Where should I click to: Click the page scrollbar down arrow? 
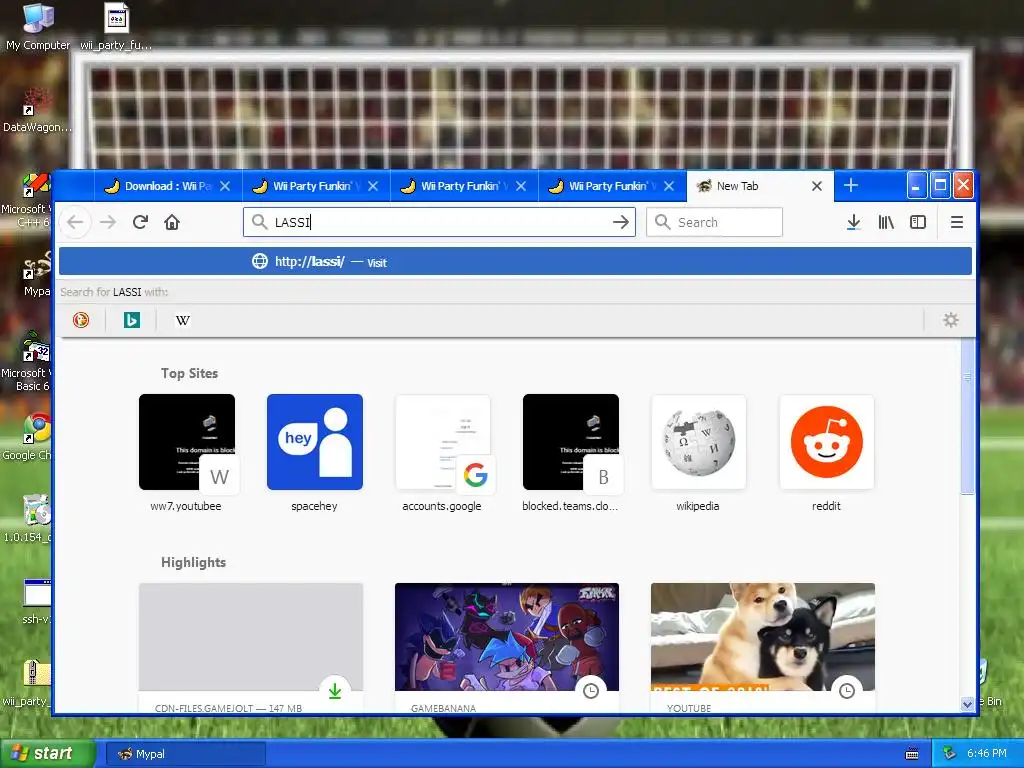[968, 704]
